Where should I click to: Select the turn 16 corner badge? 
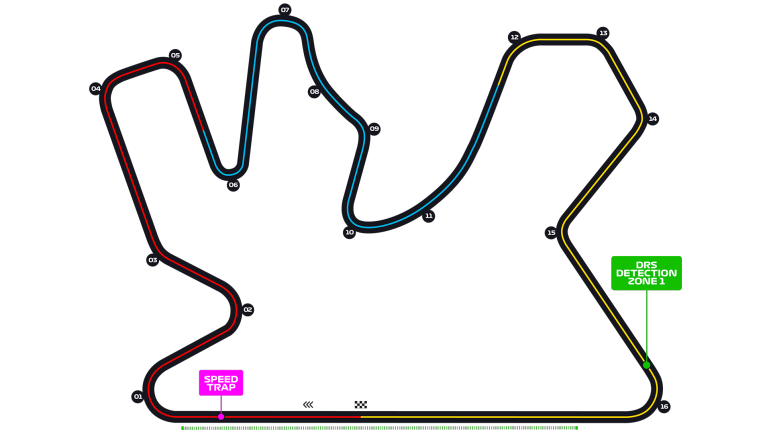664,407
